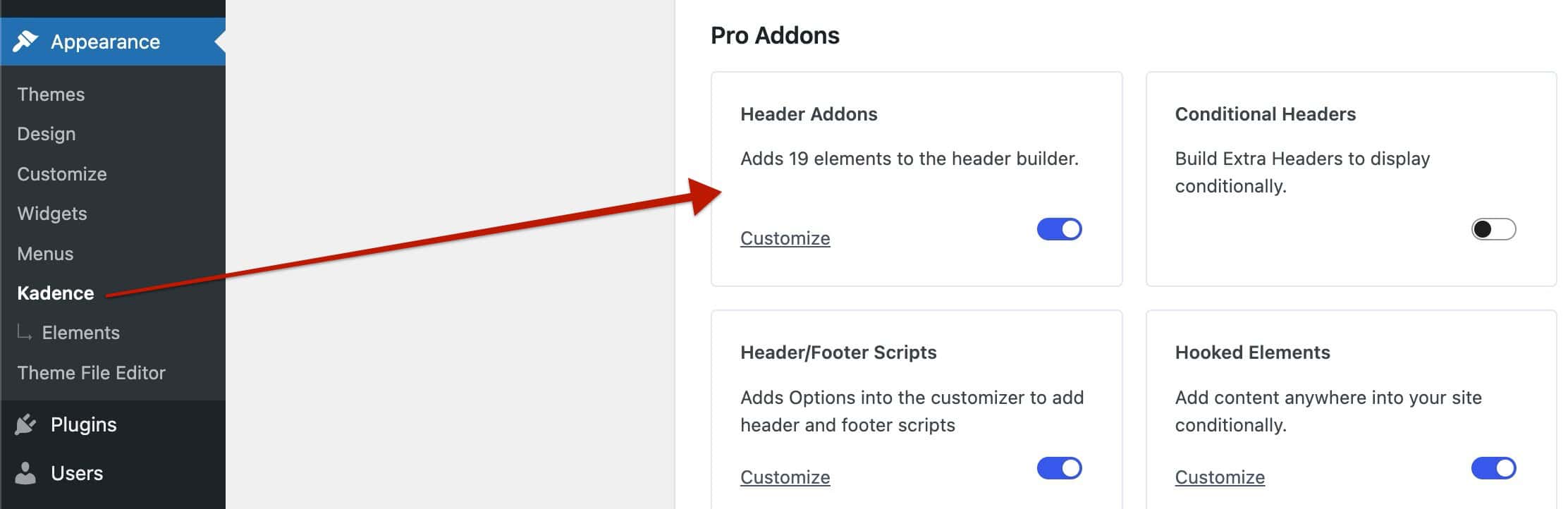Click the Plugins plug icon
1568x509 pixels.
coord(25,424)
